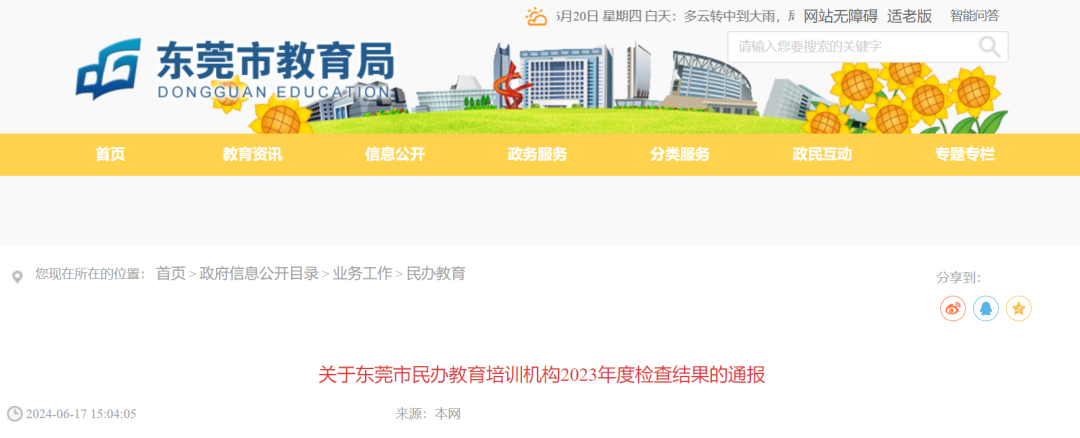Focus the keyword search input field
Image resolution: width=1080 pixels, height=438 pixels.
[x=854, y=47]
